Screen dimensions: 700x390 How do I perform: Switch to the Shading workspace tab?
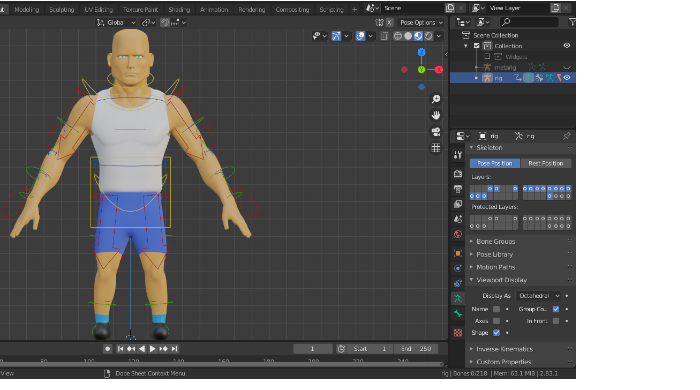(179, 9)
